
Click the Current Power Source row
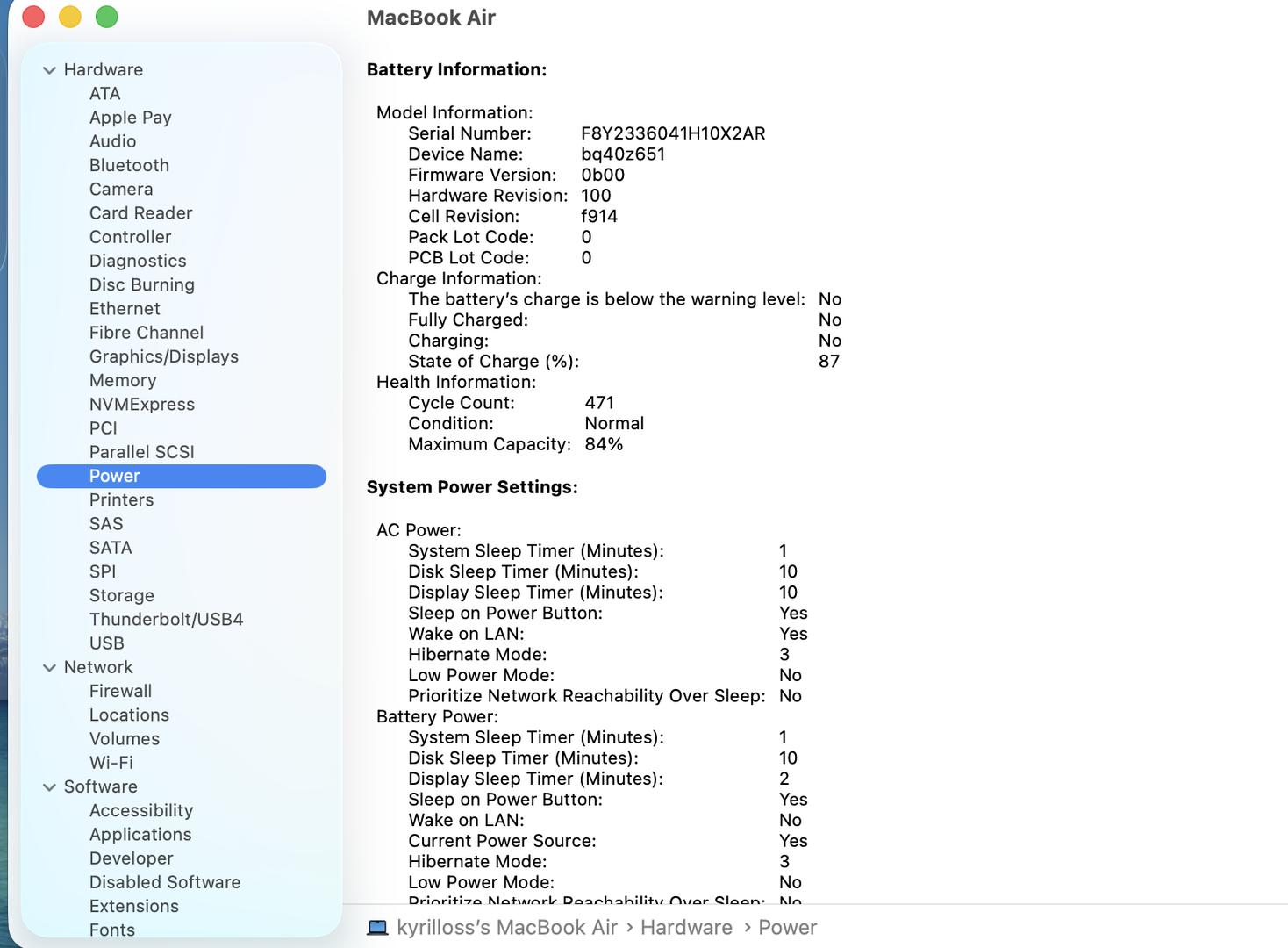tap(608, 841)
